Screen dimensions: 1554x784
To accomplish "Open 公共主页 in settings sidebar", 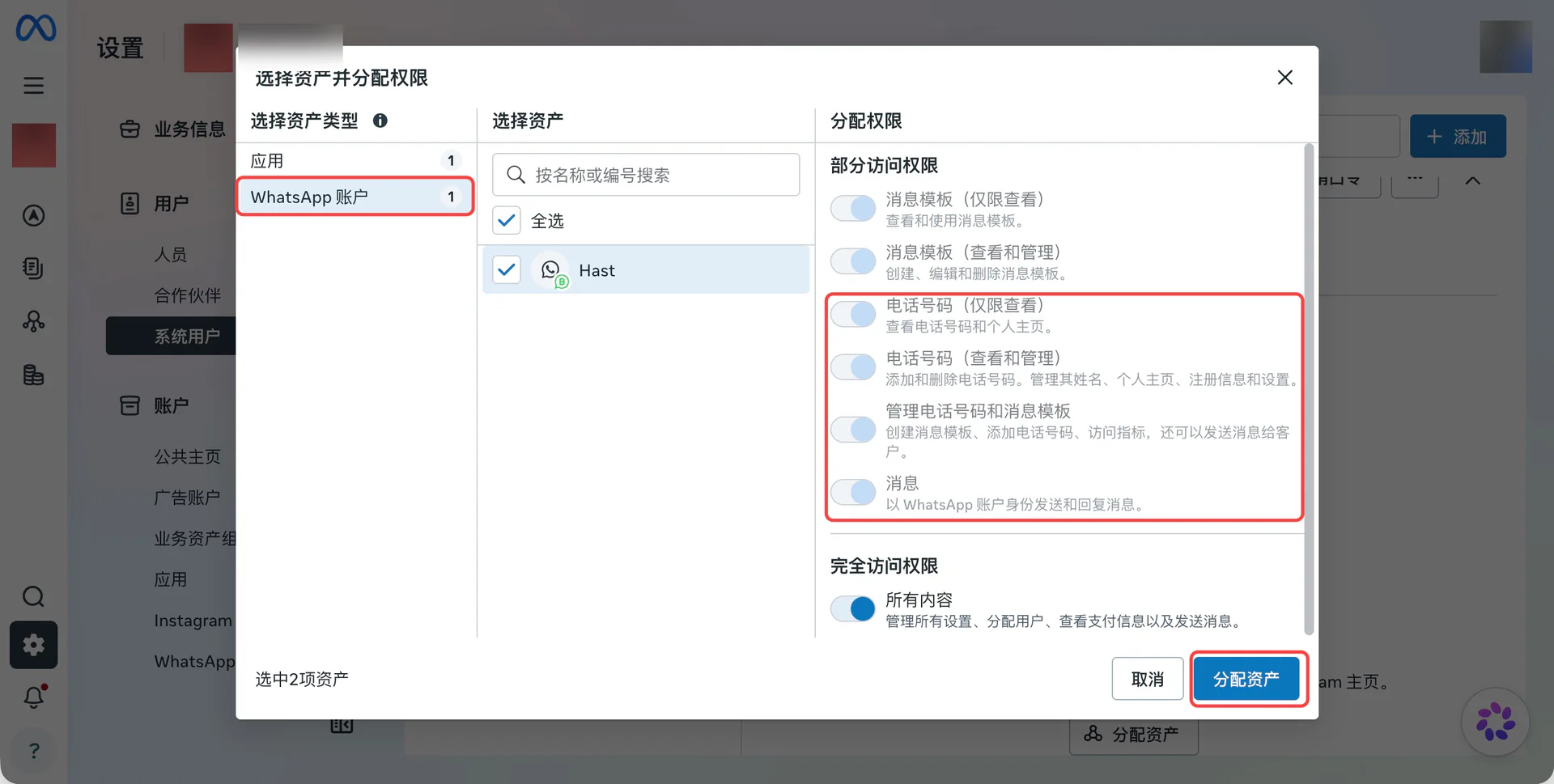I will (188, 457).
